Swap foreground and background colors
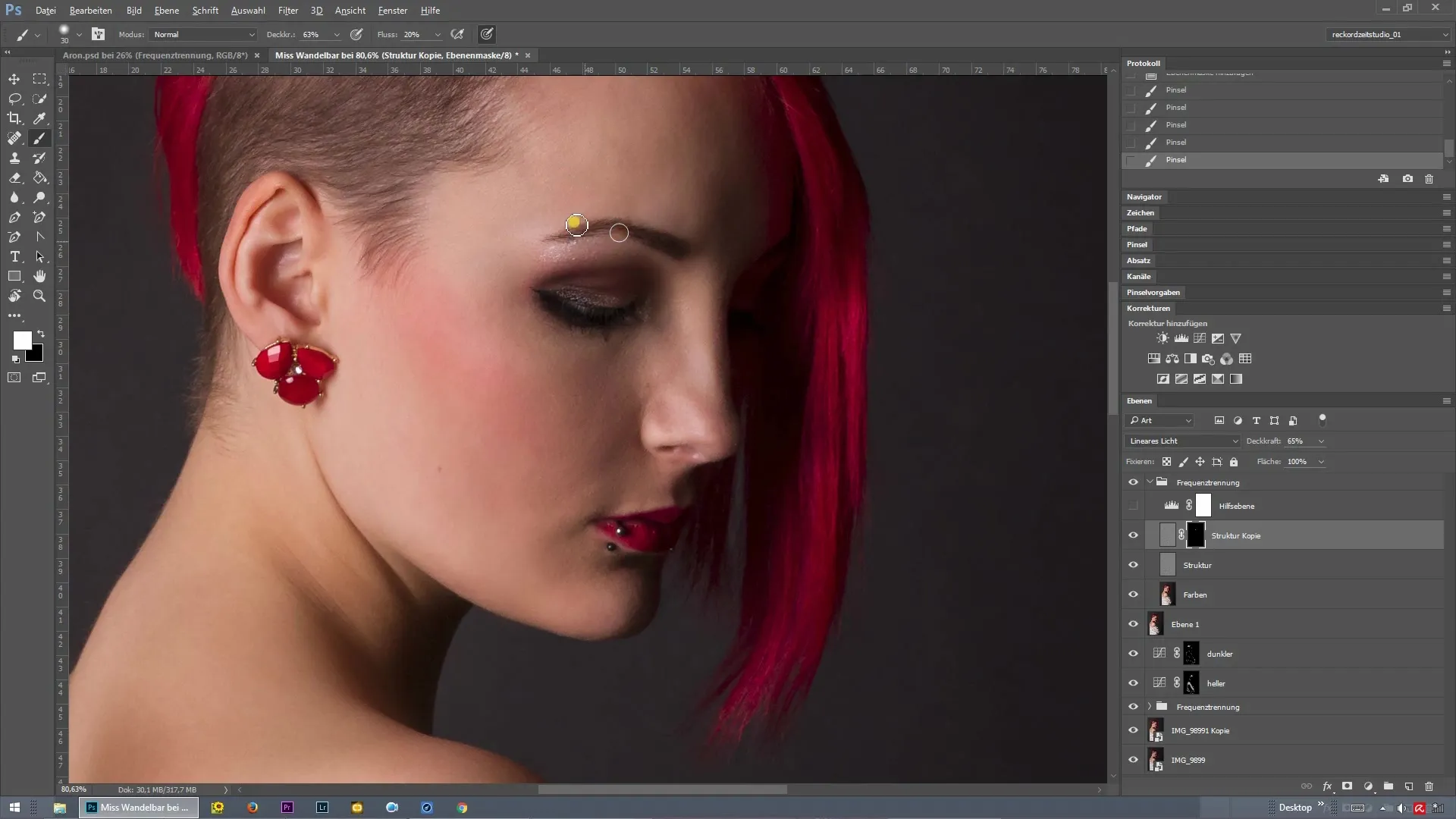 pos(41,334)
